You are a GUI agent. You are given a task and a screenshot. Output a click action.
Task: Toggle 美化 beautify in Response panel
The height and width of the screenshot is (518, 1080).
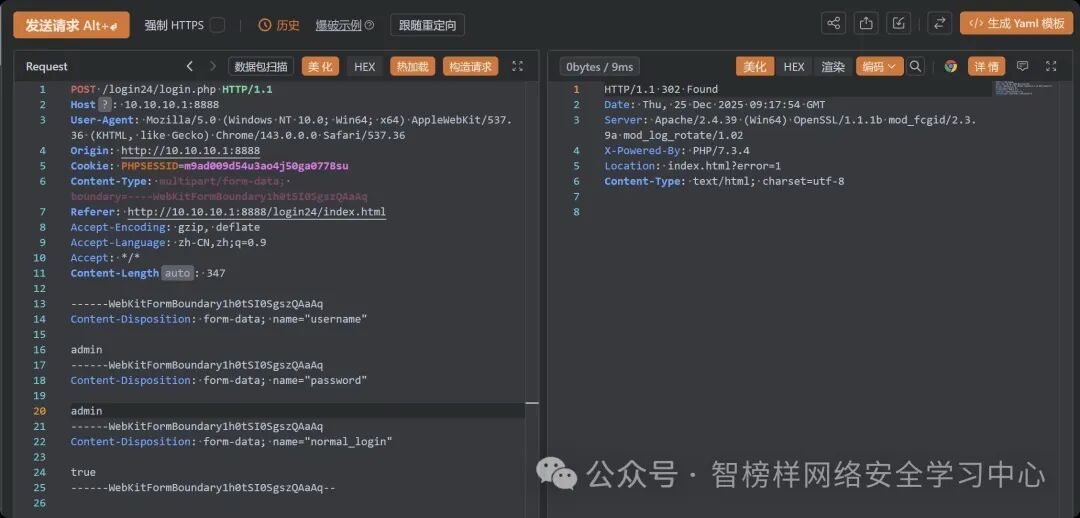(755, 66)
